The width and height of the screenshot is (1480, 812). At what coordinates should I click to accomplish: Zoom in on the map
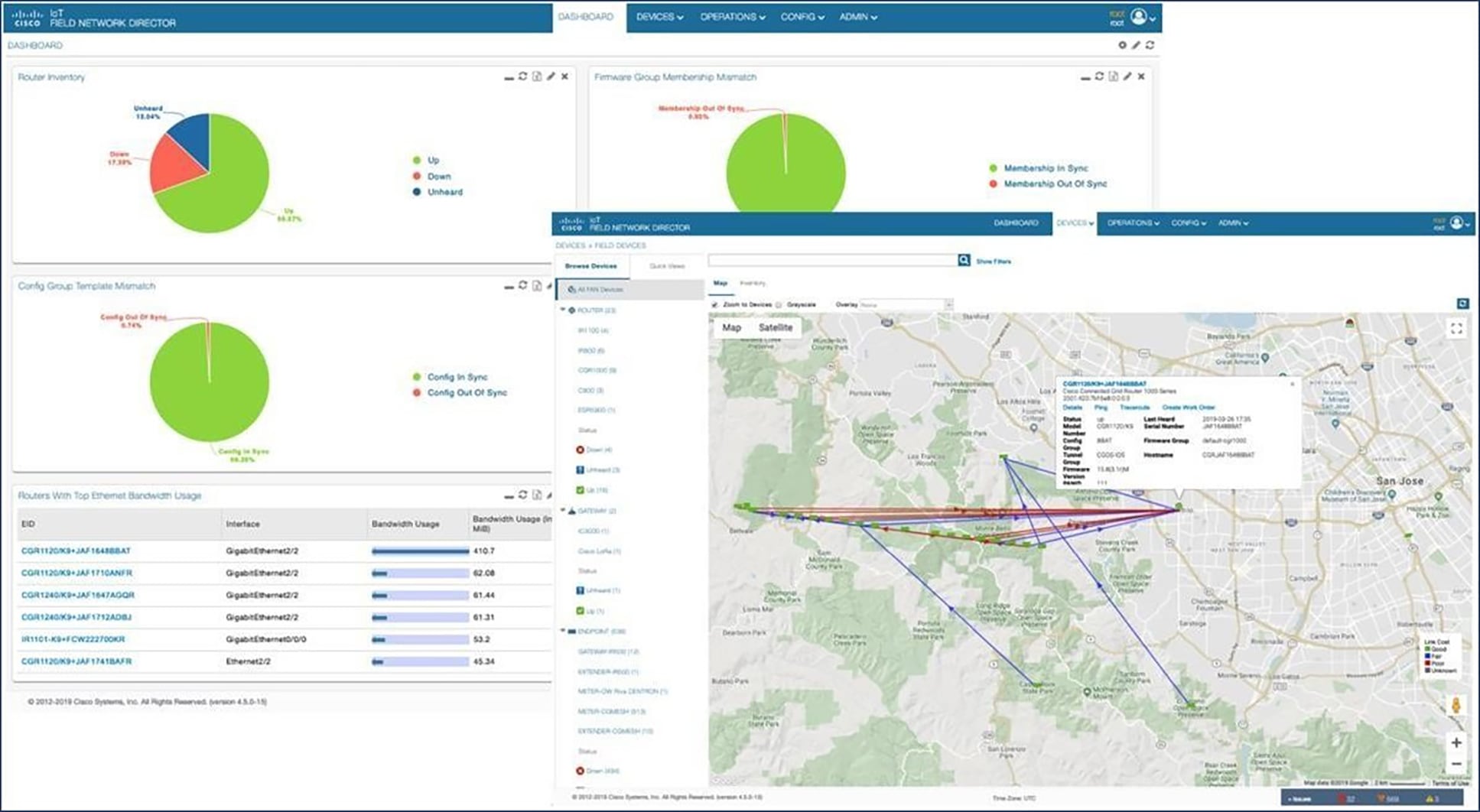(x=1456, y=742)
